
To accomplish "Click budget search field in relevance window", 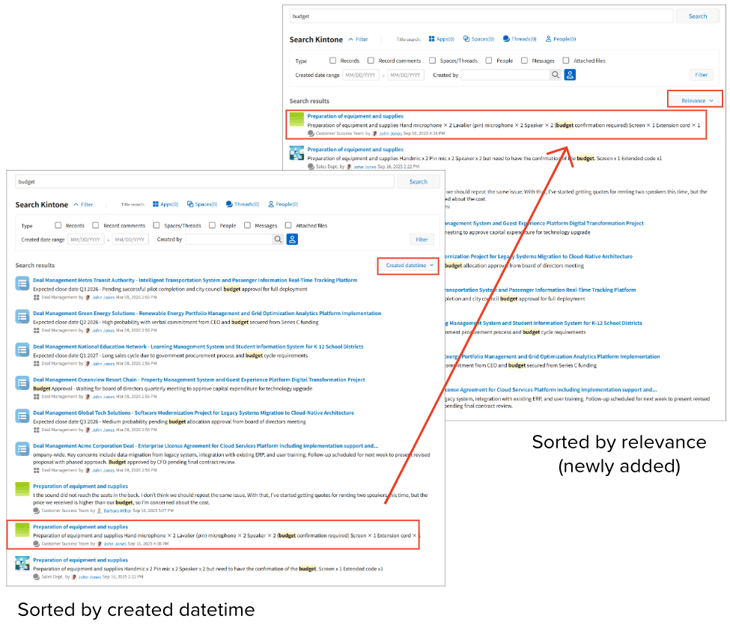I will coord(481,16).
